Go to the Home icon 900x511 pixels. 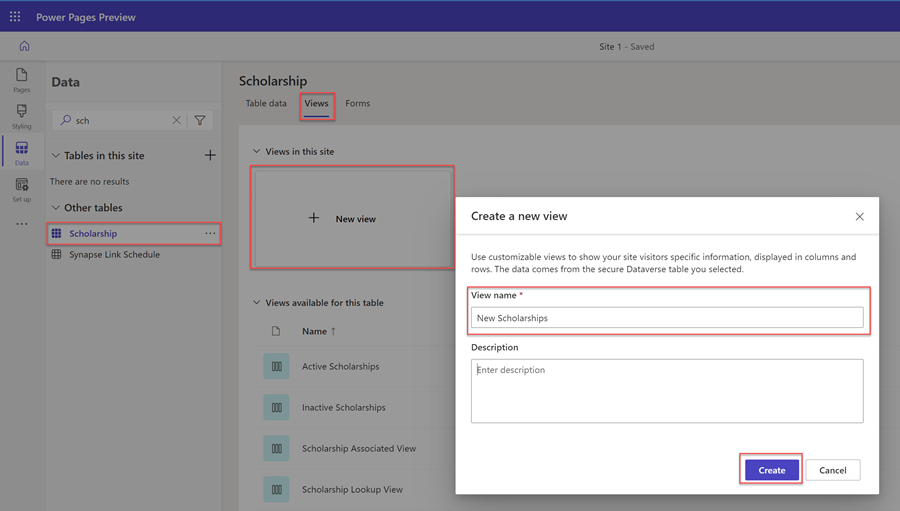point(24,46)
